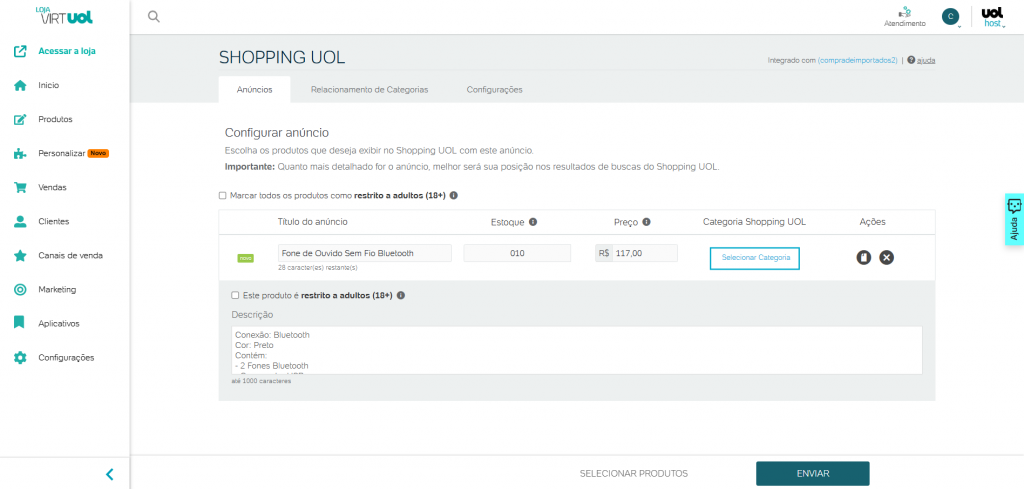
Task: Click the 'até 1000 caracteres' note
Action: [261, 381]
